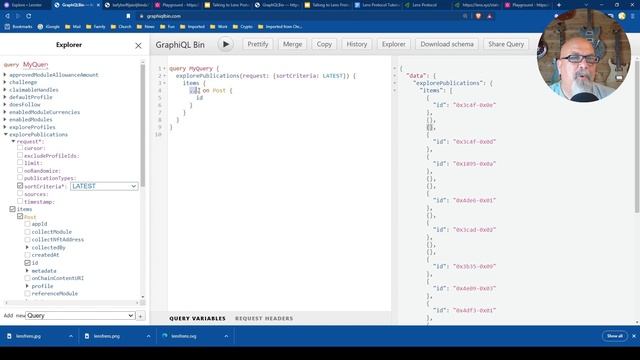The height and width of the screenshot is (360, 640).
Task: Click the Prettify button
Action: pos(258,44)
